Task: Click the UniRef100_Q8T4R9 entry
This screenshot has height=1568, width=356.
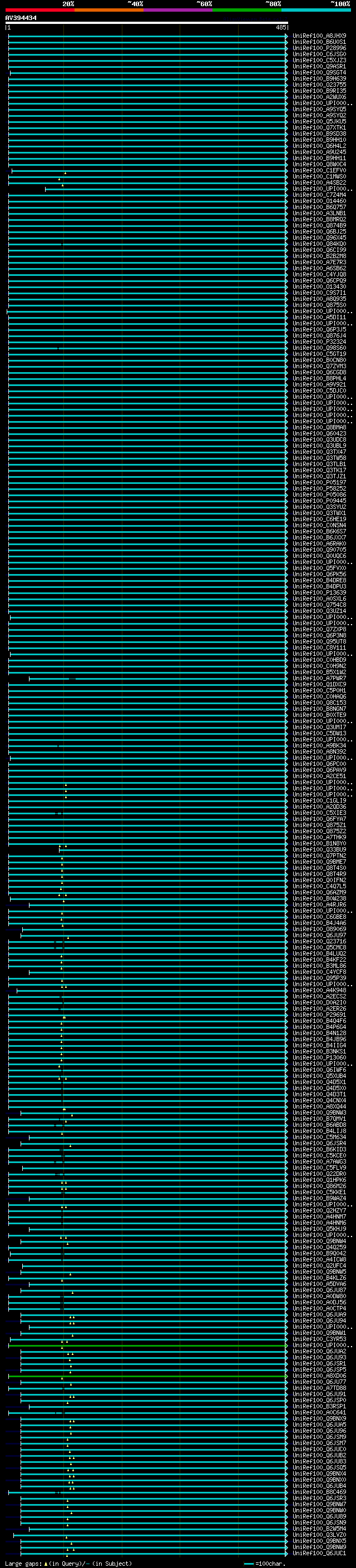Action: point(319,874)
